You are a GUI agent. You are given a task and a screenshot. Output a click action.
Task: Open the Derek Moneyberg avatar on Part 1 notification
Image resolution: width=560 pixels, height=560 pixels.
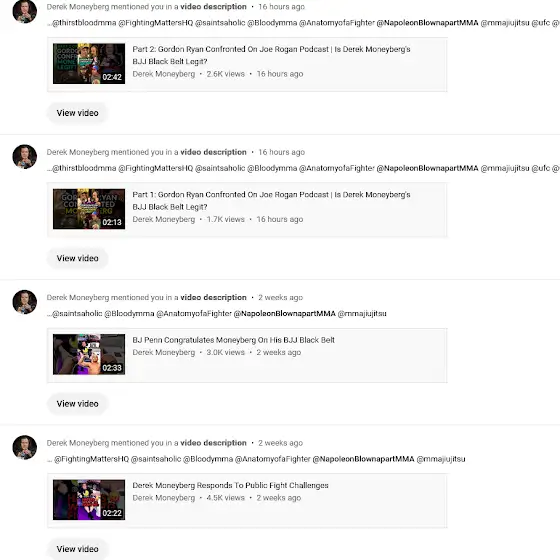click(x=25, y=156)
